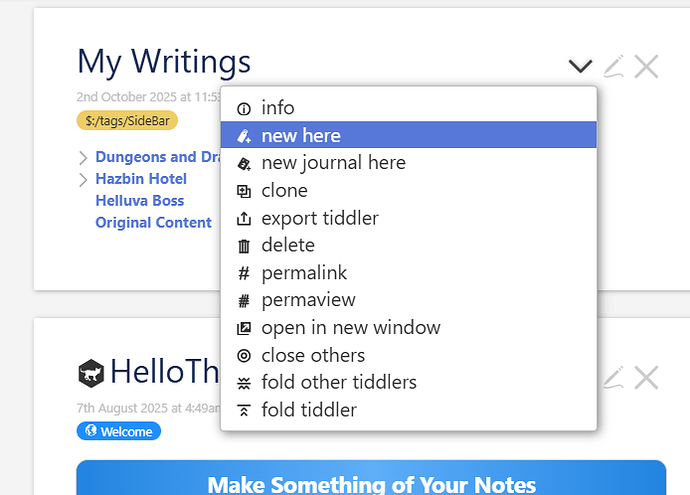This screenshot has width=690, height=495.
Task: Click the info icon in dropdown menu
Action: pyautogui.click(x=244, y=108)
